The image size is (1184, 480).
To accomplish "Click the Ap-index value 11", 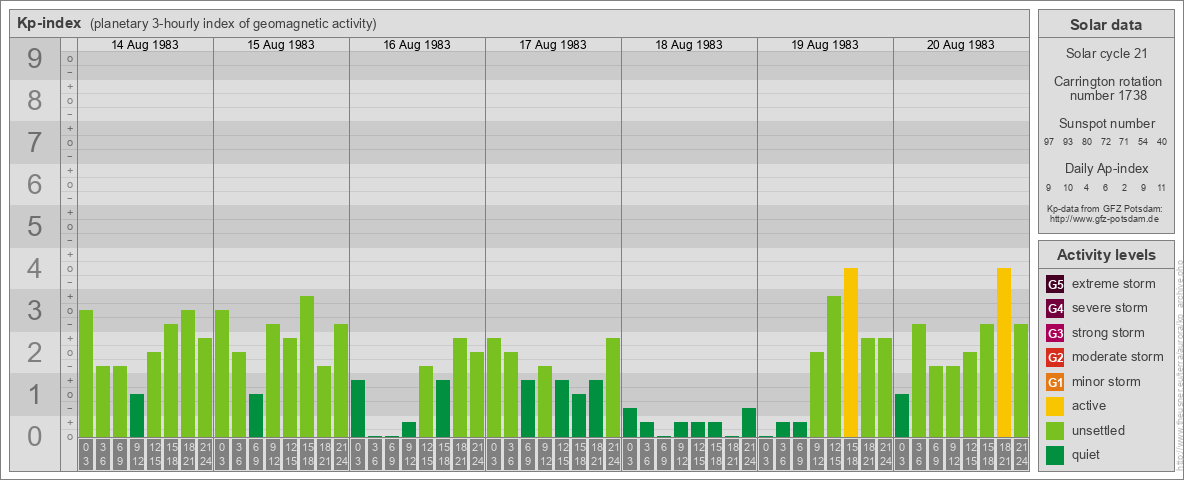I will pyautogui.click(x=1161, y=187).
